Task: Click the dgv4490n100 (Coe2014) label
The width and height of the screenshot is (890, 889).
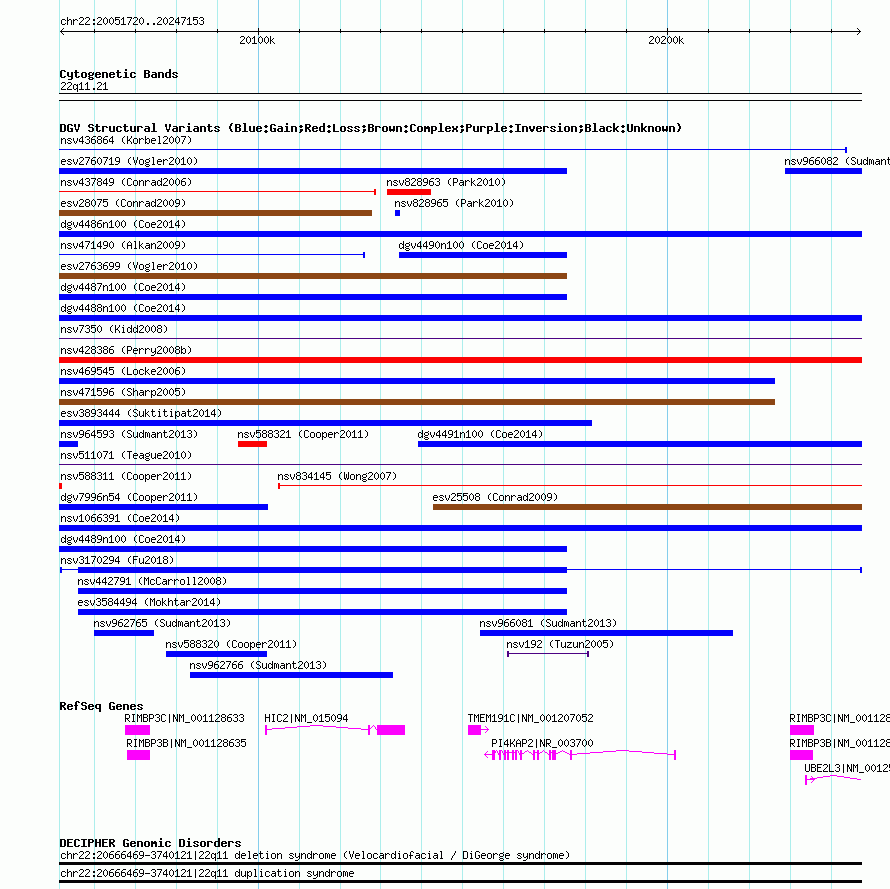Action: (461, 245)
